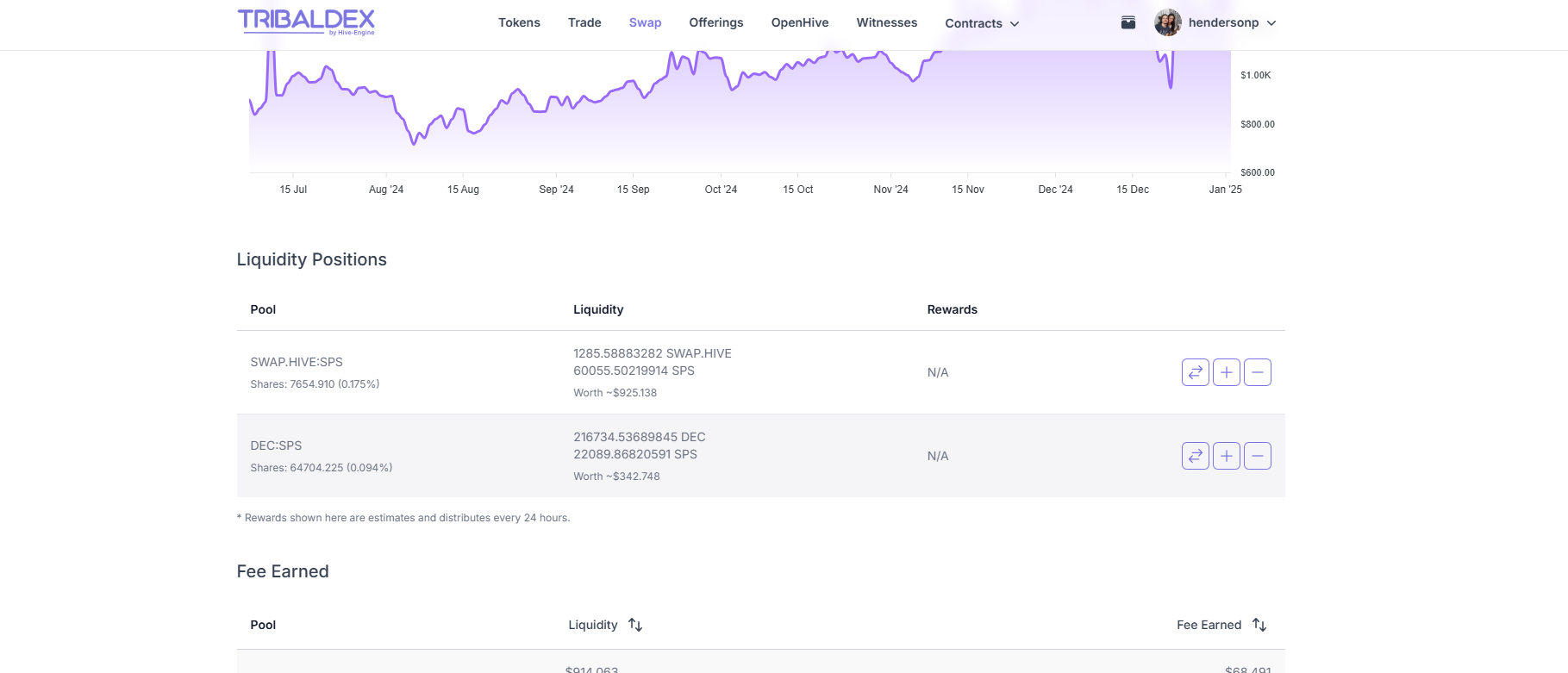Click the $1.00K chart value label
This screenshot has width=1568, height=673.
click(x=1255, y=76)
